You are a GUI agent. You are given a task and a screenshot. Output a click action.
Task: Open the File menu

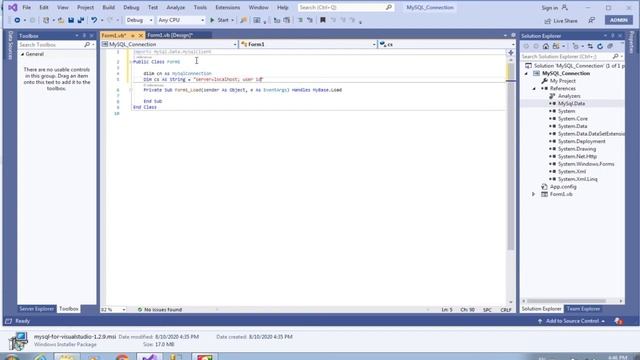click(x=27, y=7)
